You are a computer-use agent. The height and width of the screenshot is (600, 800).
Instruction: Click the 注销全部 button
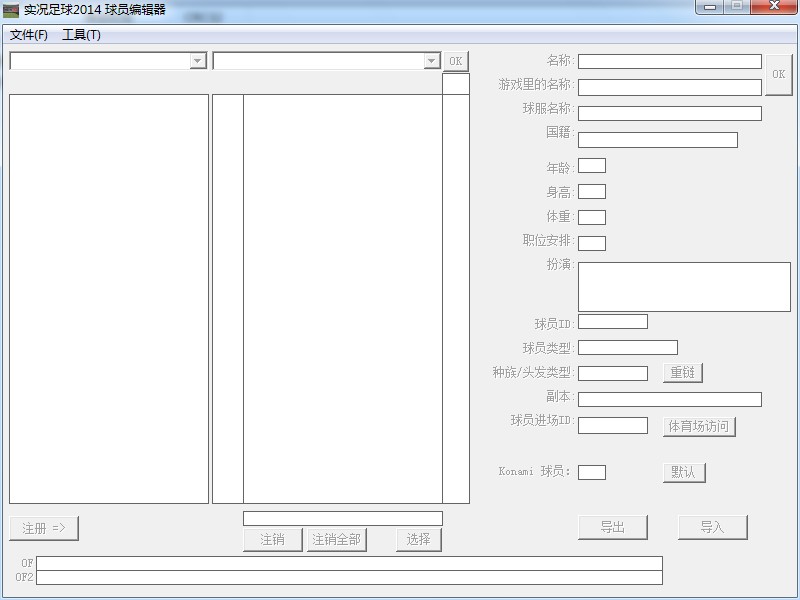pyautogui.click(x=337, y=540)
